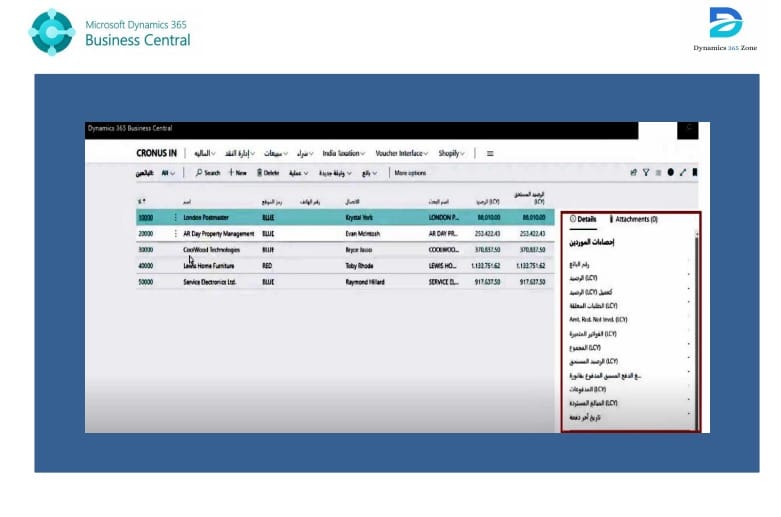
Task: Click المجموع (LCY) in the factbox
Action: click(x=585, y=348)
